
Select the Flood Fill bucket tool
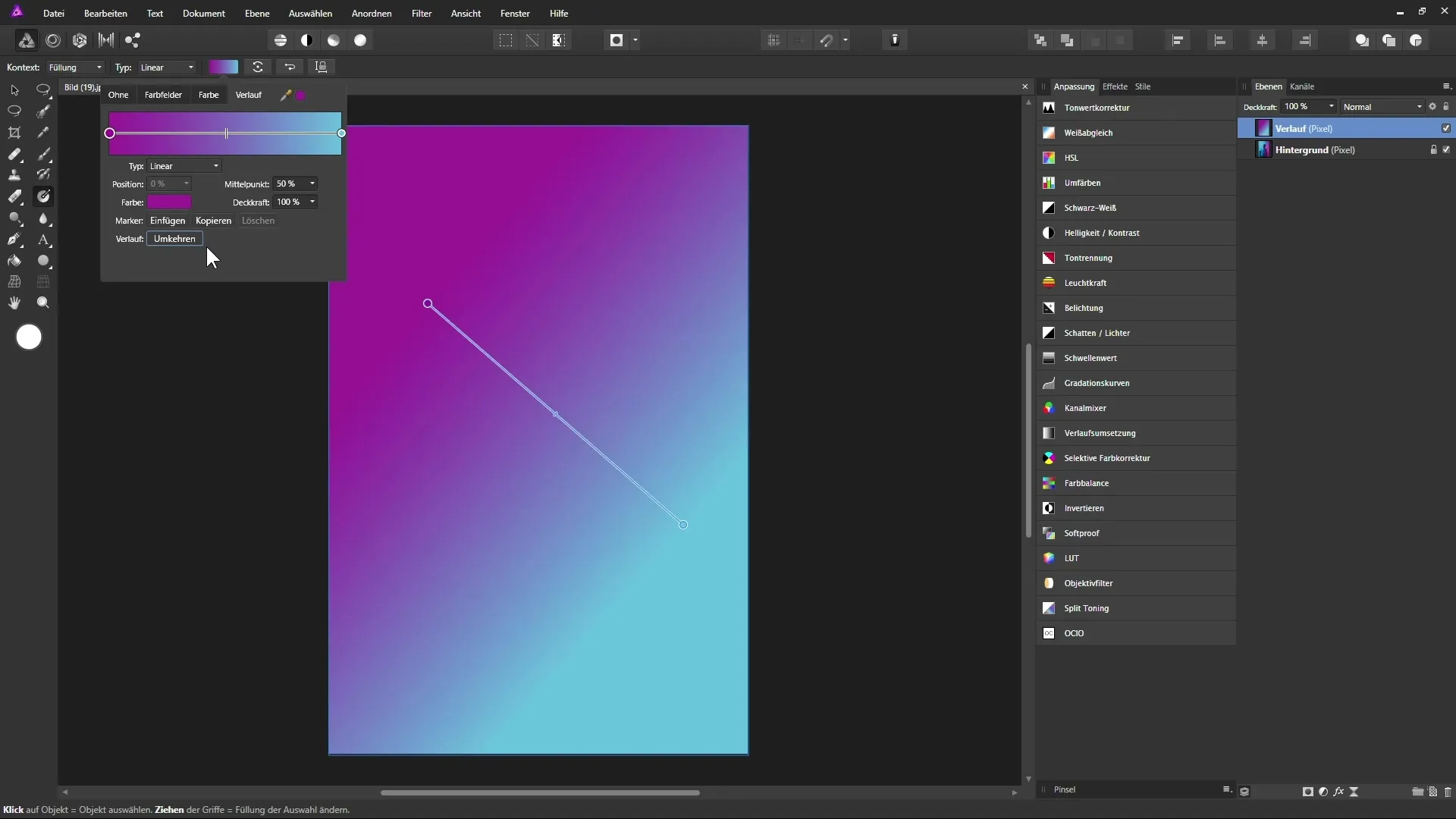(14, 261)
